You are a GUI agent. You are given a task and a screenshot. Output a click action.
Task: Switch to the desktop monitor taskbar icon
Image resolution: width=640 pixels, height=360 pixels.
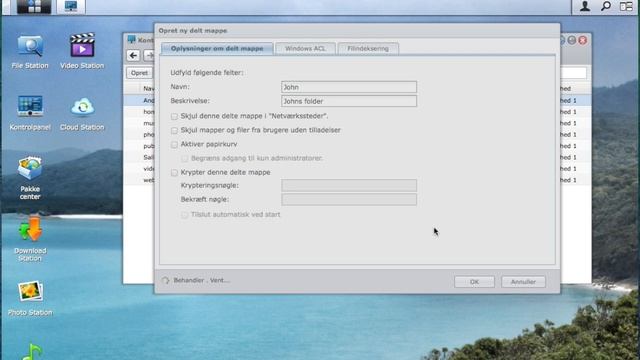point(71,7)
